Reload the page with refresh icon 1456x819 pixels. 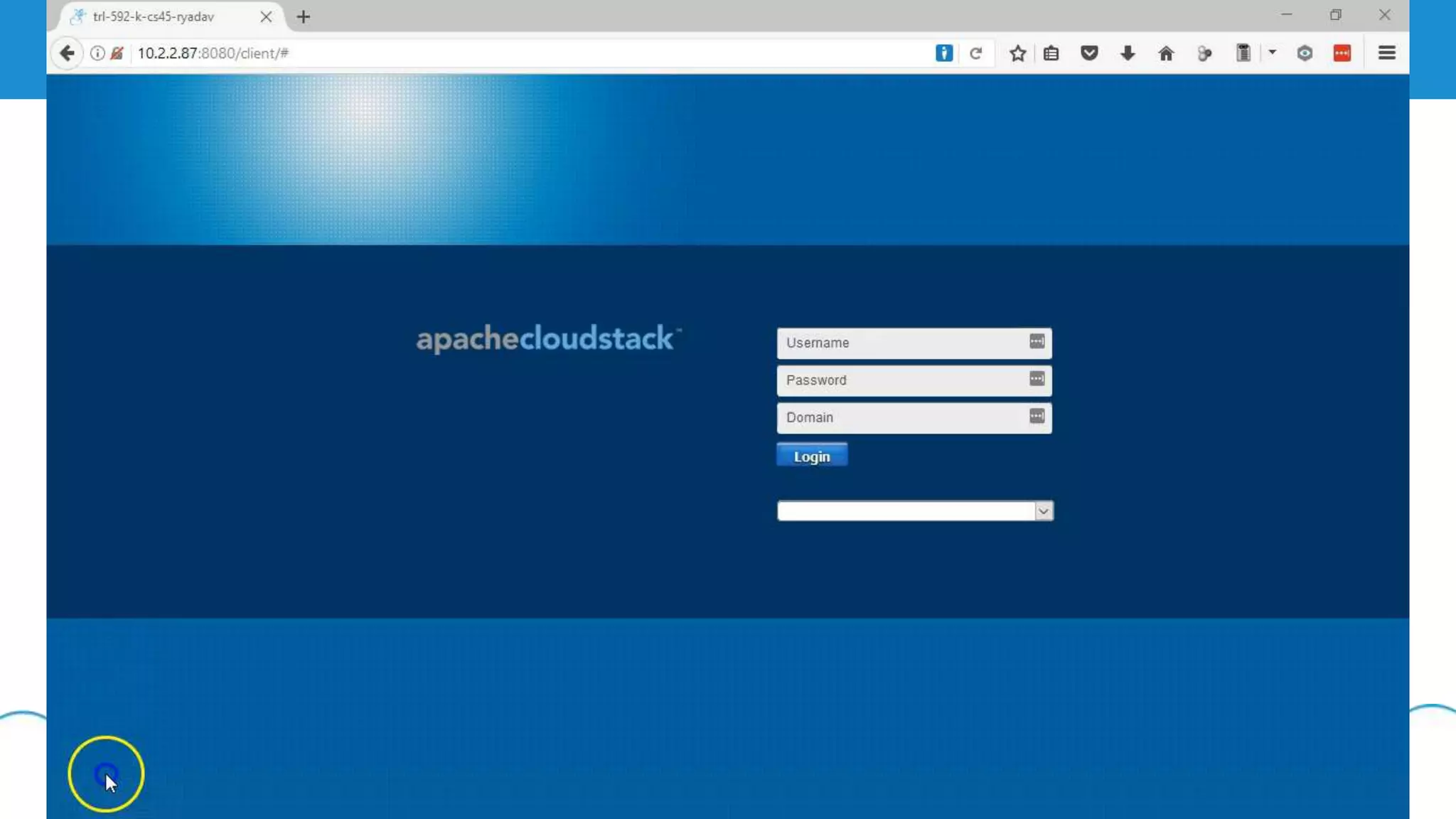(x=975, y=53)
